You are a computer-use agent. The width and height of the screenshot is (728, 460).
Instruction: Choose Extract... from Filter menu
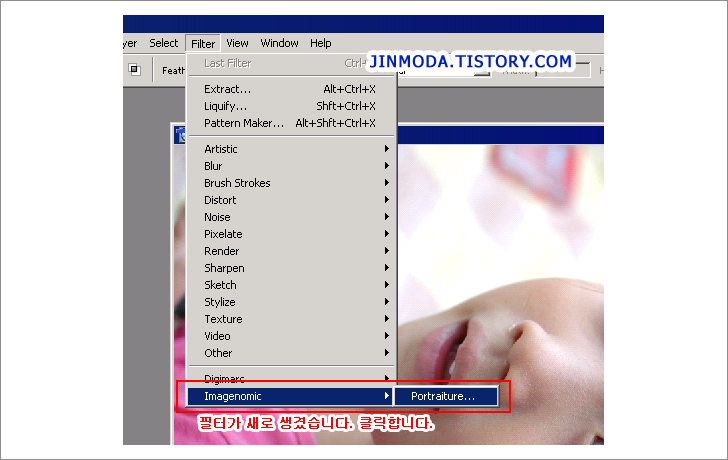point(291,89)
